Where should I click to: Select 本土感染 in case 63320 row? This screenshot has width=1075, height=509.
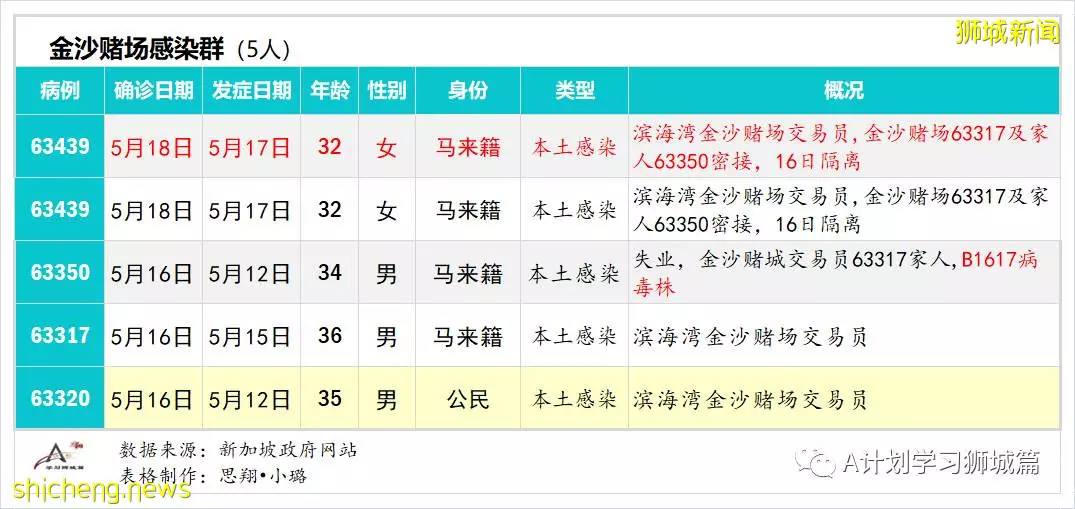click(x=575, y=400)
